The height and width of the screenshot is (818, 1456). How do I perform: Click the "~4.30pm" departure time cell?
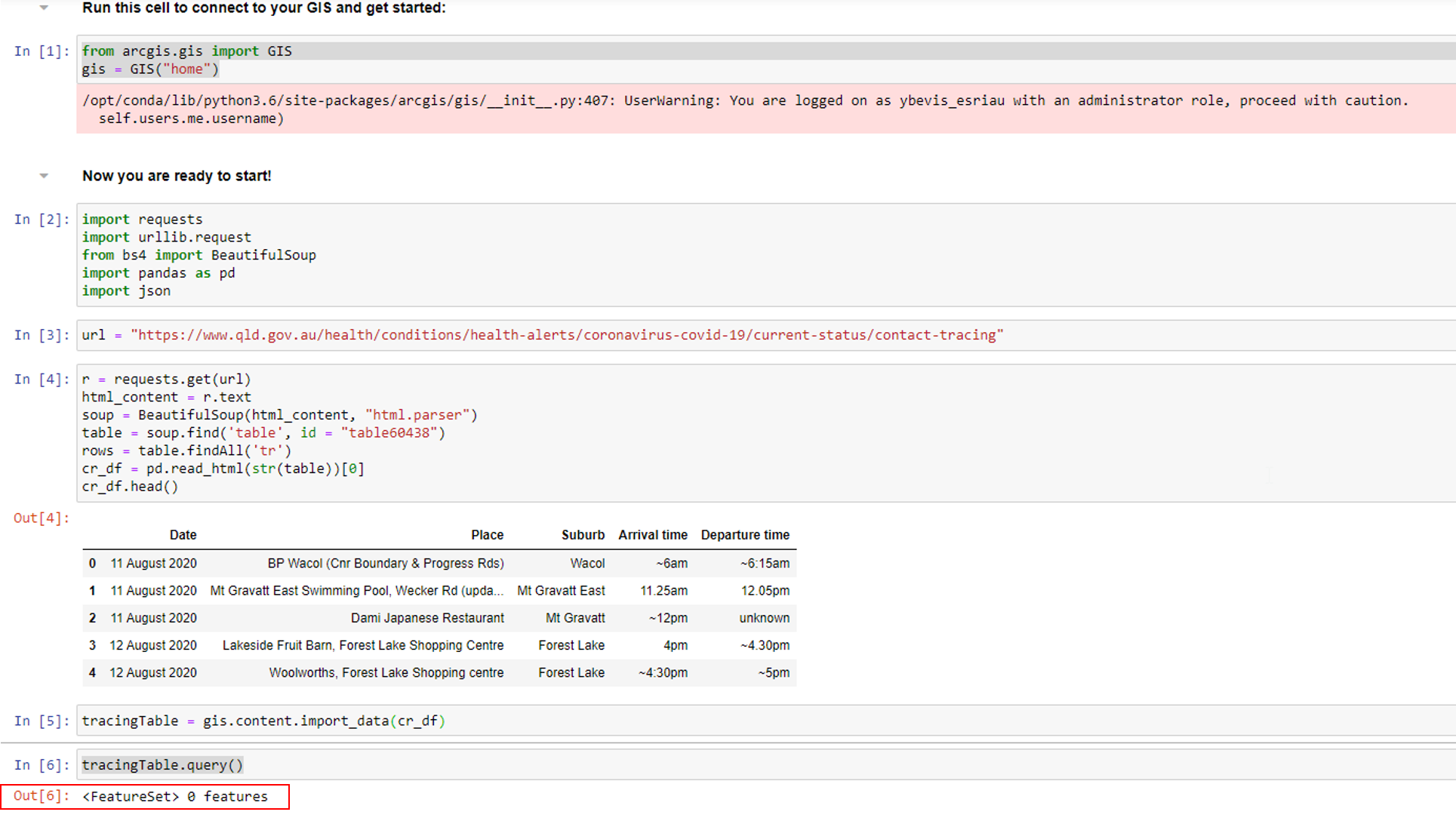click(765, 645)
